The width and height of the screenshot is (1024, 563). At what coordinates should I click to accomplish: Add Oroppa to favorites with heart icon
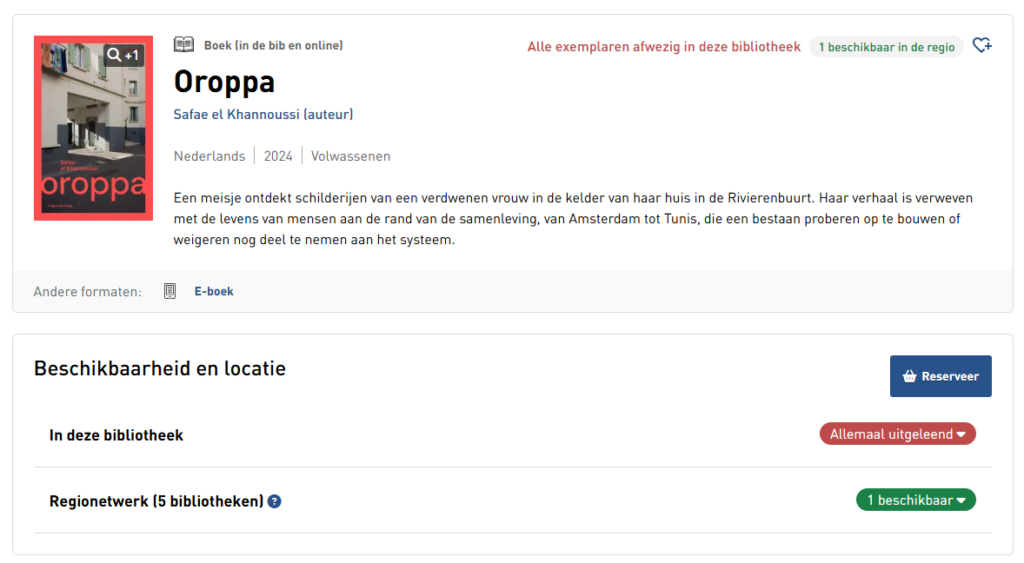982,45
